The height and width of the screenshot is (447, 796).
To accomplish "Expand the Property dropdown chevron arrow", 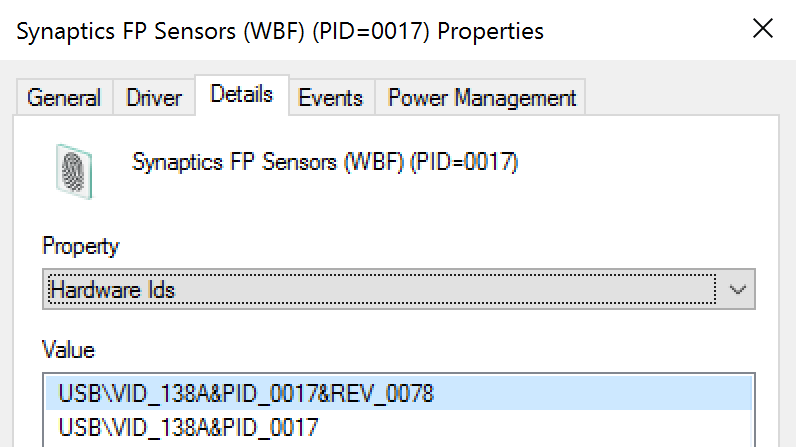I will (738, 290).
